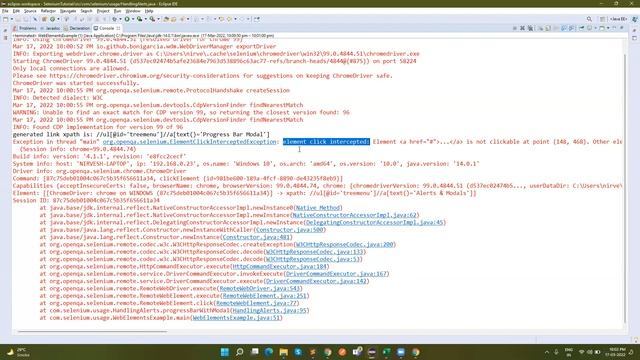The image size is (640, 360).
Task: Open HttpCommandExecutor.java:184 link
Action: [279, 267]
